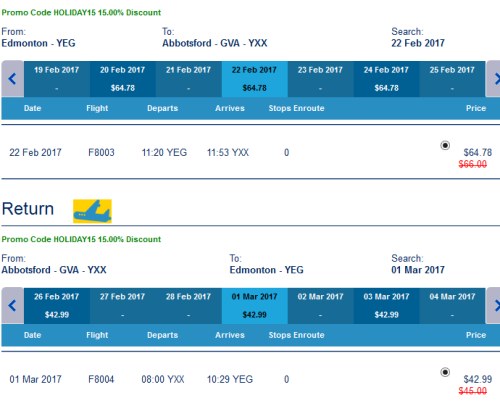The image size is (500, 403).
Task: Click the Price column header in departure table
Action: point(476,108)
